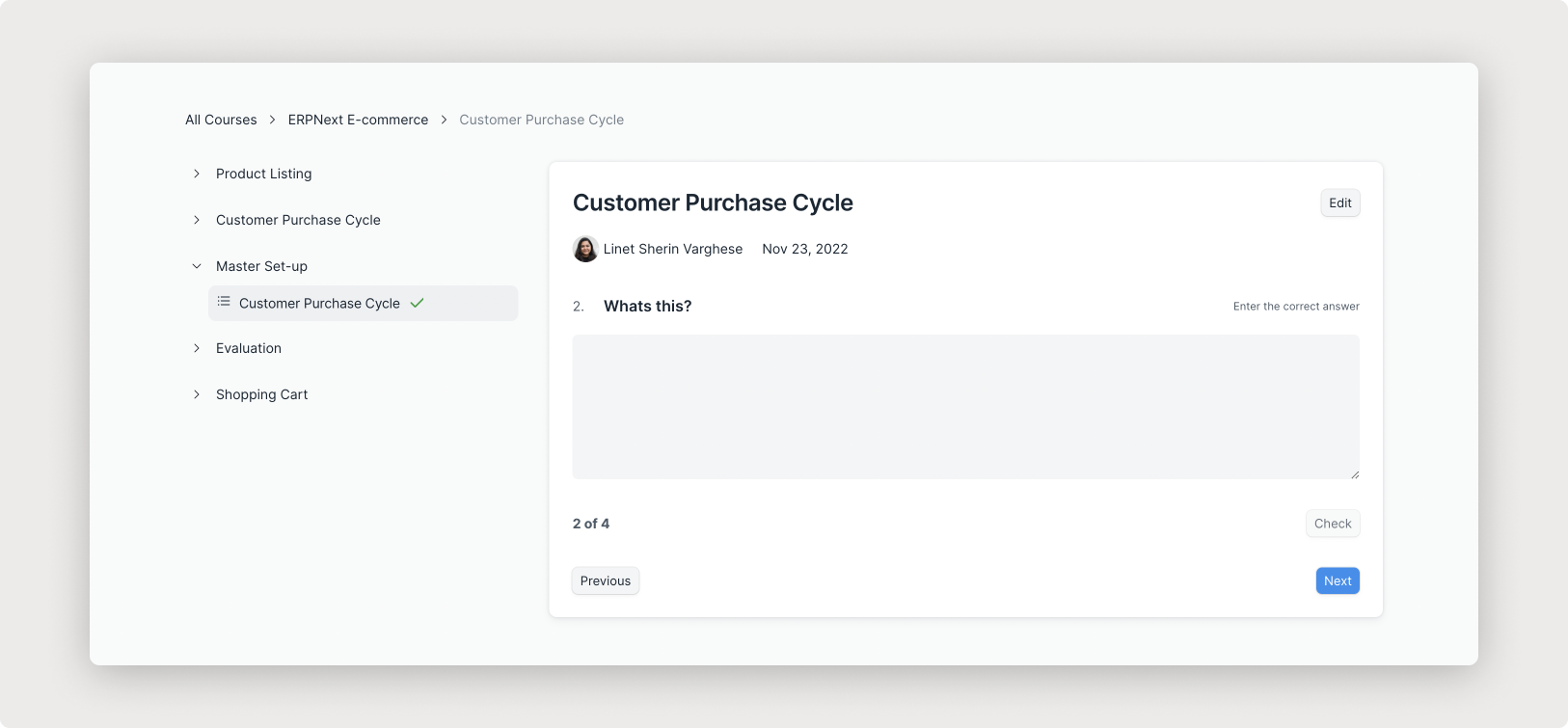This screenshot has height=728, width=1568.
Task: Expand the Shopping Cart chapter chevron
Action: pos(197,394)
